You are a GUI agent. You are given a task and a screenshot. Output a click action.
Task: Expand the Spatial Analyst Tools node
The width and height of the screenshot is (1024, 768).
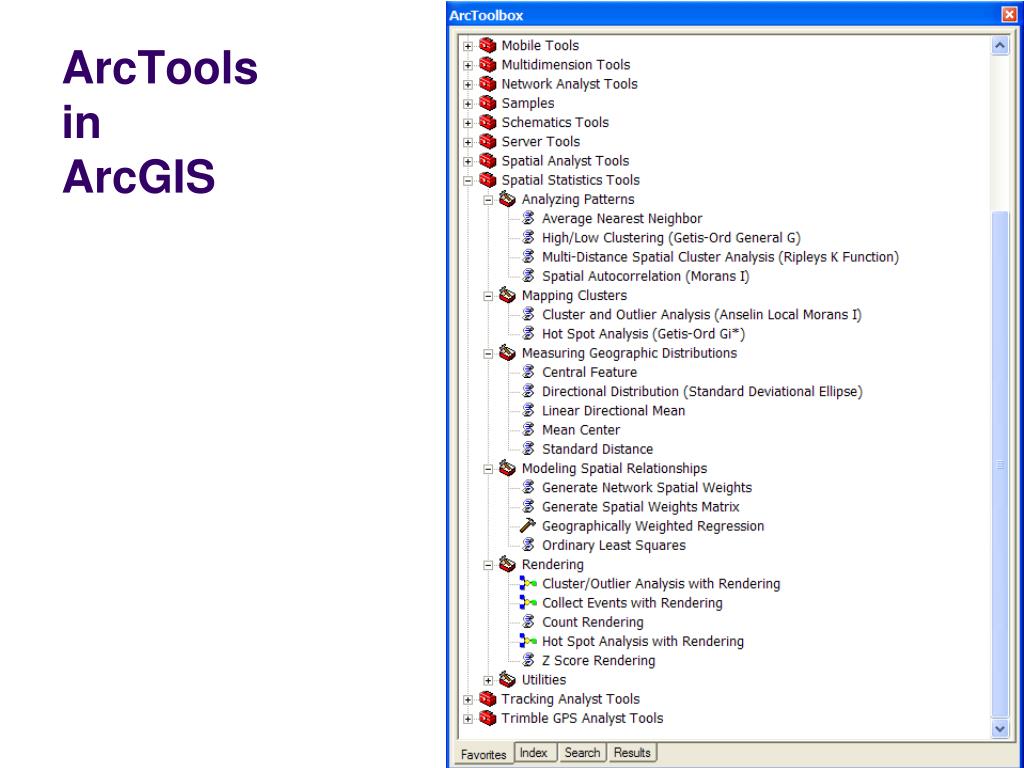[x=468, y=161]
